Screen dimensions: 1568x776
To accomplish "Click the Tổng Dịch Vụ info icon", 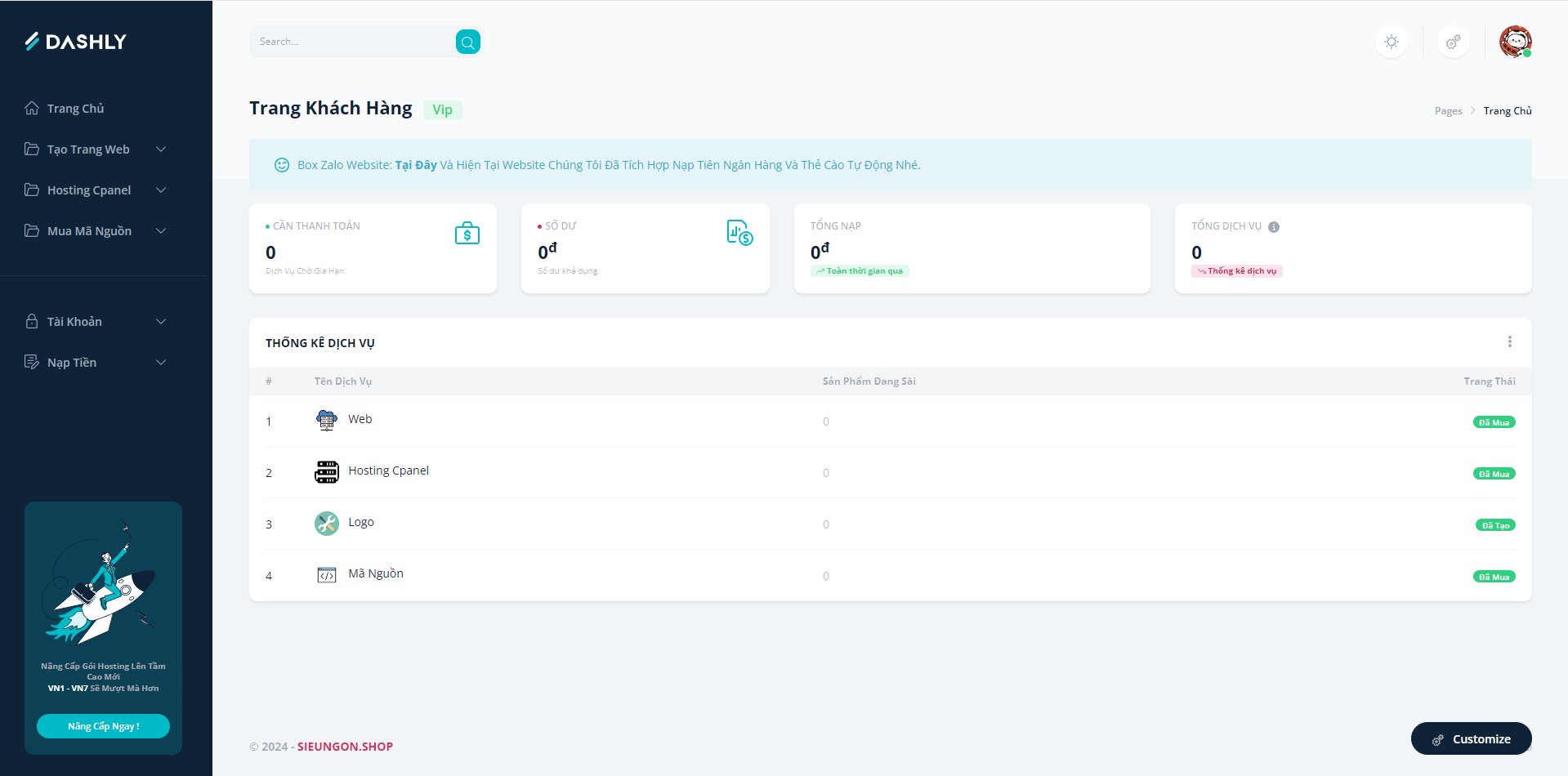I will coord(1274,227).
